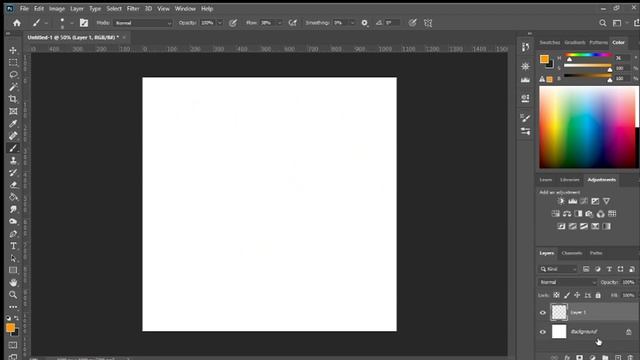Screen dimensions: 640x360
Task: Toggle lock image pixels brush icon
Action: coord(567,295)
